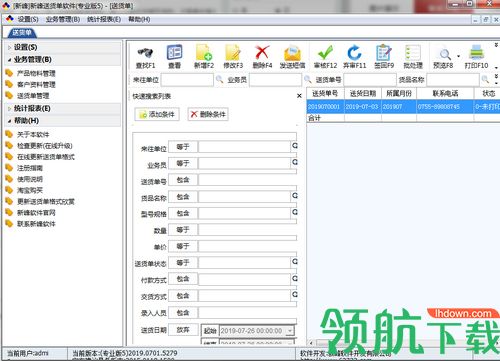This screenshot has height=361, width=500.
Task: Click the 弃审F11 undo-approval icon
Action: 354,53
